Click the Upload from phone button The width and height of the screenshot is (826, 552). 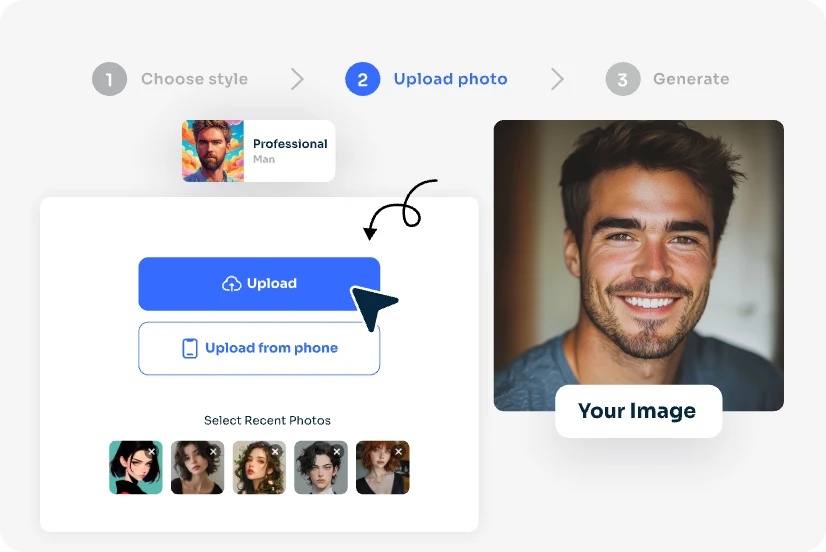click(259, 348)
